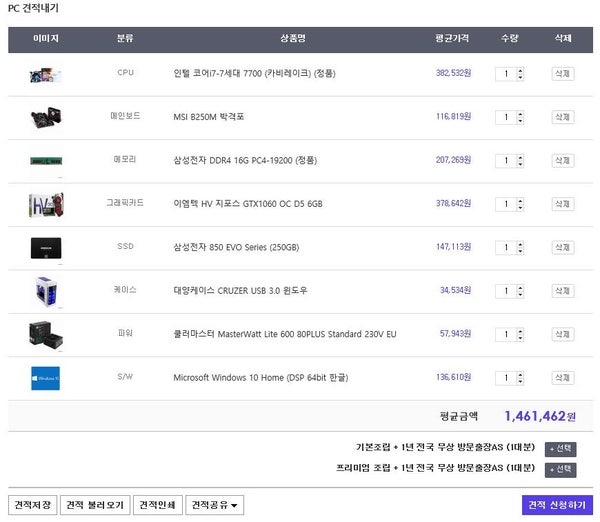Click 견적 신청하기 to submit quote
The image size is (600, 522).
coord(557,505)
